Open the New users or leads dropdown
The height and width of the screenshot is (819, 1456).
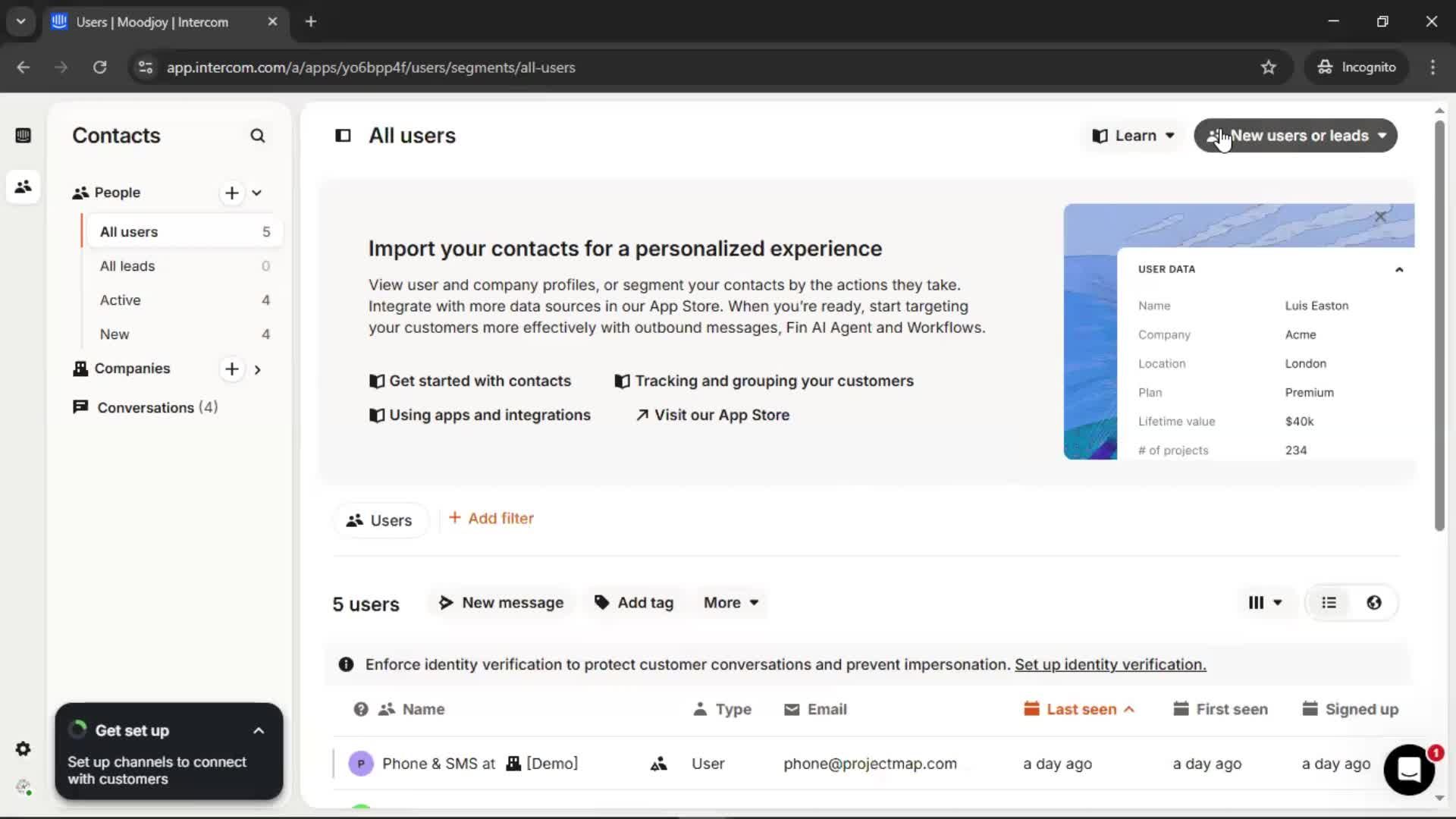pos(1295,136)
